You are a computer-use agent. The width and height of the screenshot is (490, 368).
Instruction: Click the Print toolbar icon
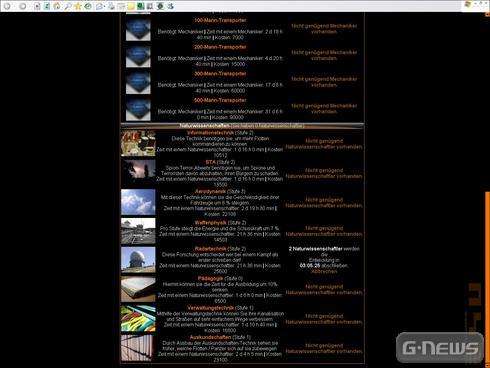coord(111,6)
